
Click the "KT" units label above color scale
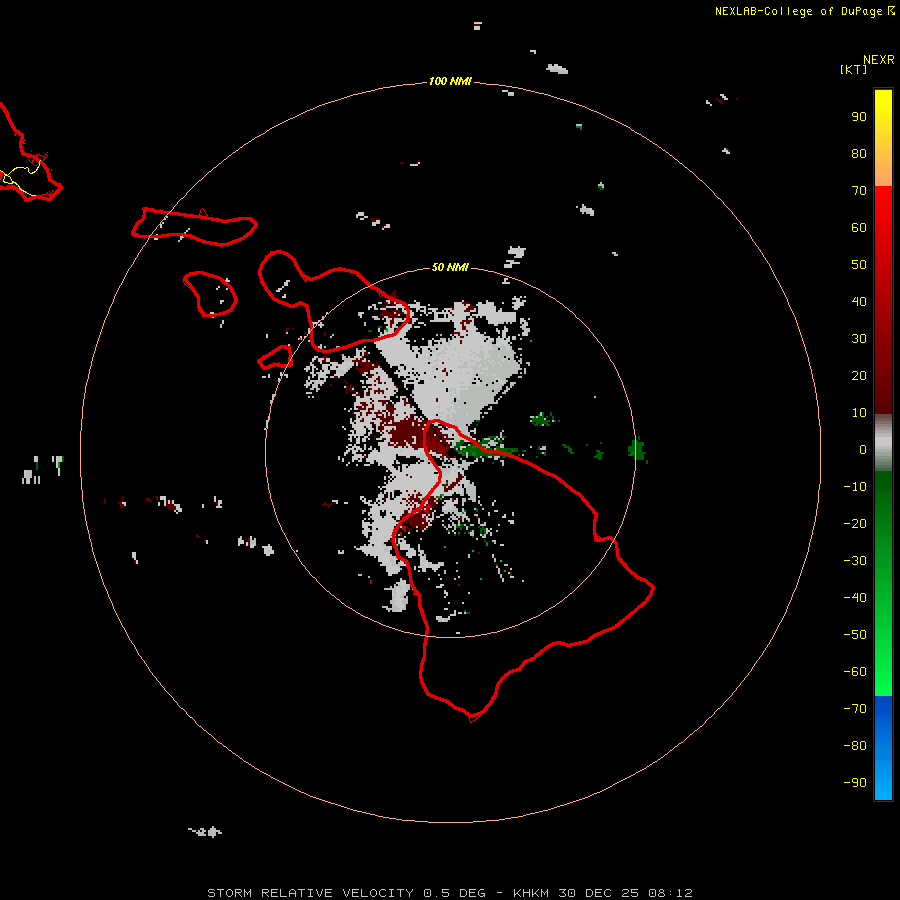click(x=854, y=69)
